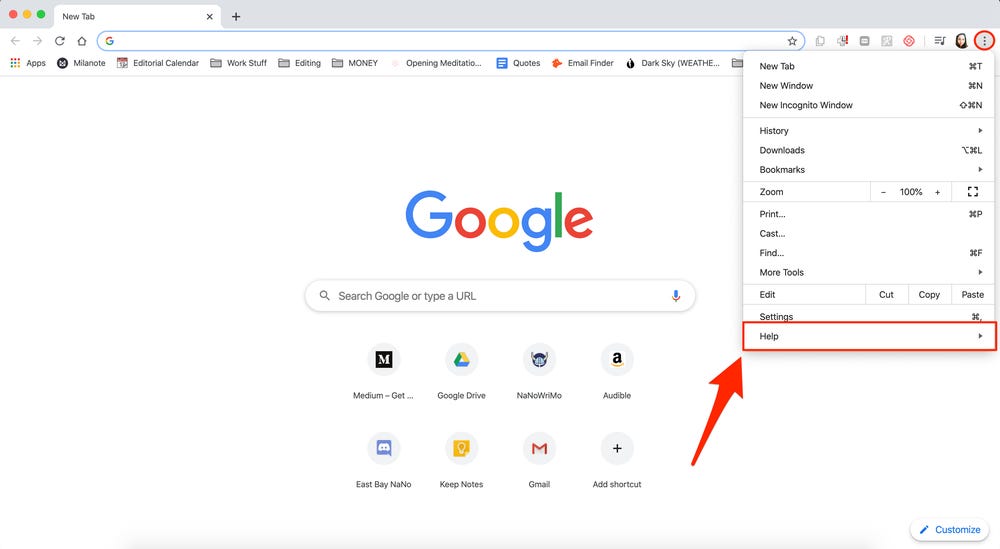This screenshot has width=1000, height=549.
Task: Click the home icon in toolbar
Action: 82,41
